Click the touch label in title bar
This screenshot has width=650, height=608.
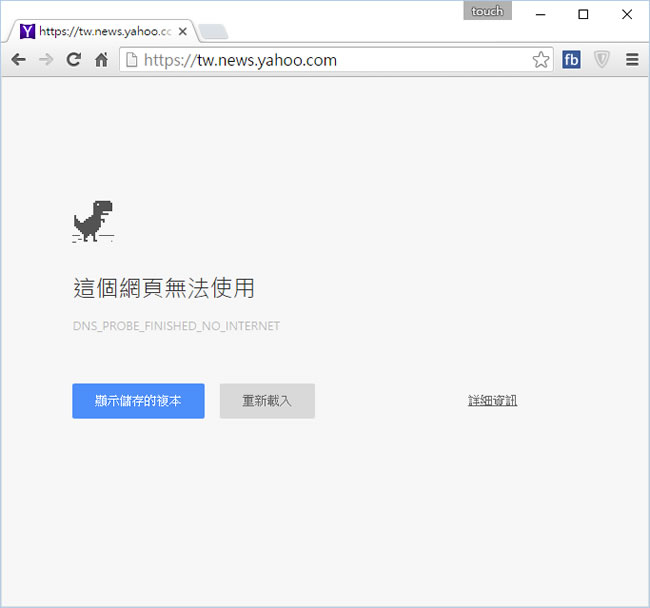(x=487, y=11)
